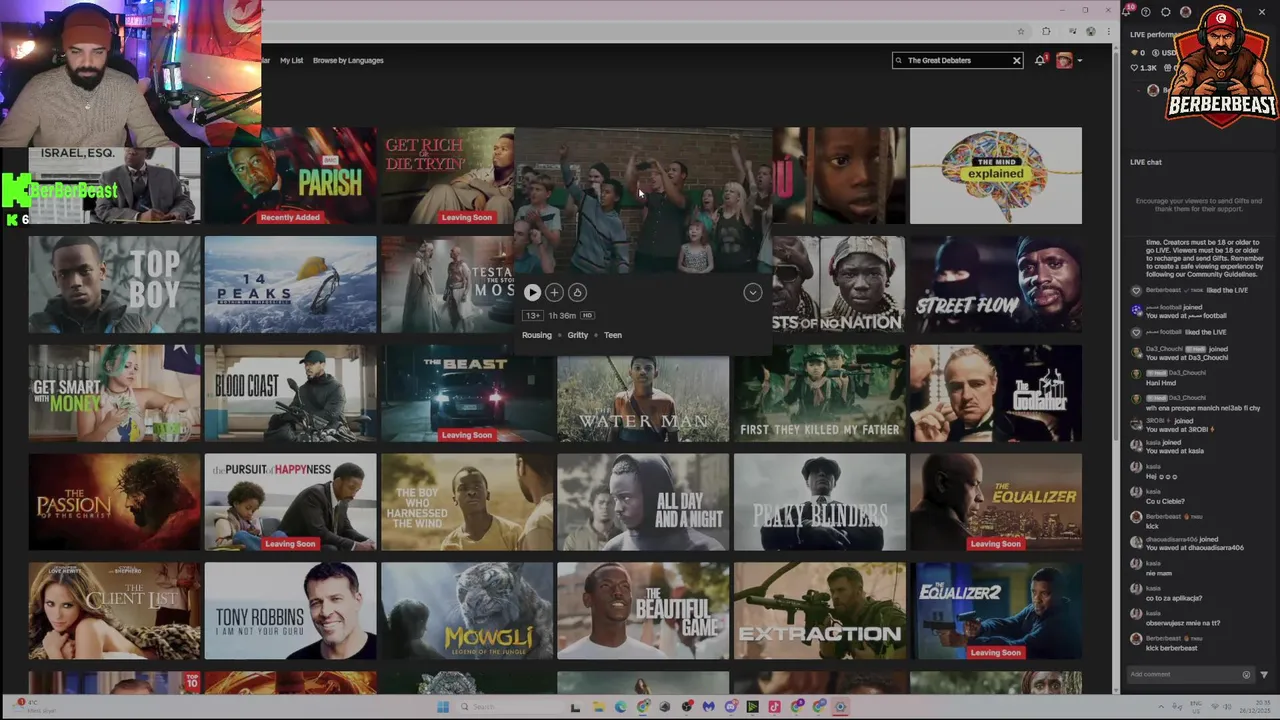
Task: Clear the search field with X
Action: pos(1016,60)
